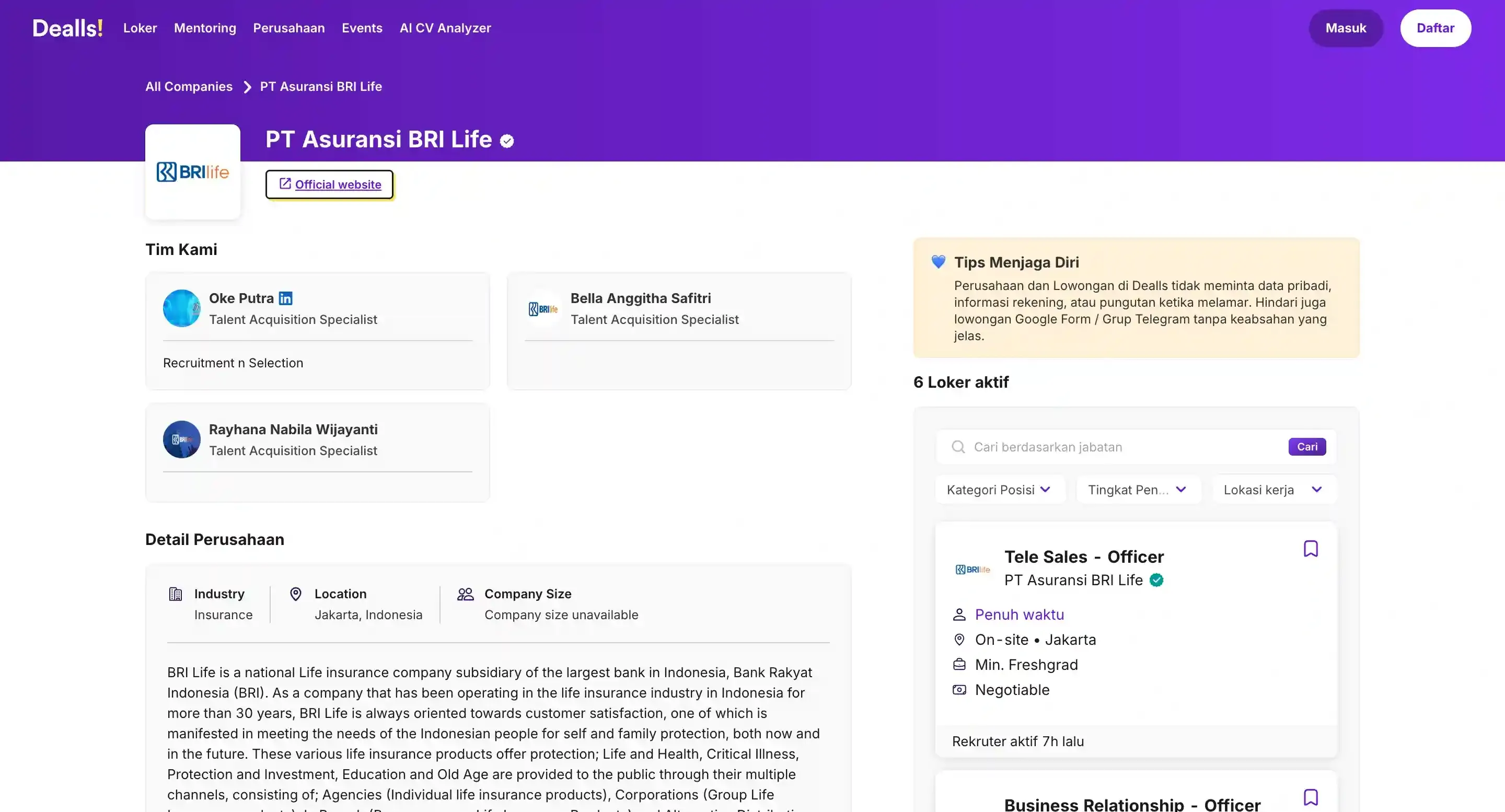This screenshot has width=1505, height=812.
Task: Open the Tele Sales - Officer job
Action: (x=1084, y=556)
